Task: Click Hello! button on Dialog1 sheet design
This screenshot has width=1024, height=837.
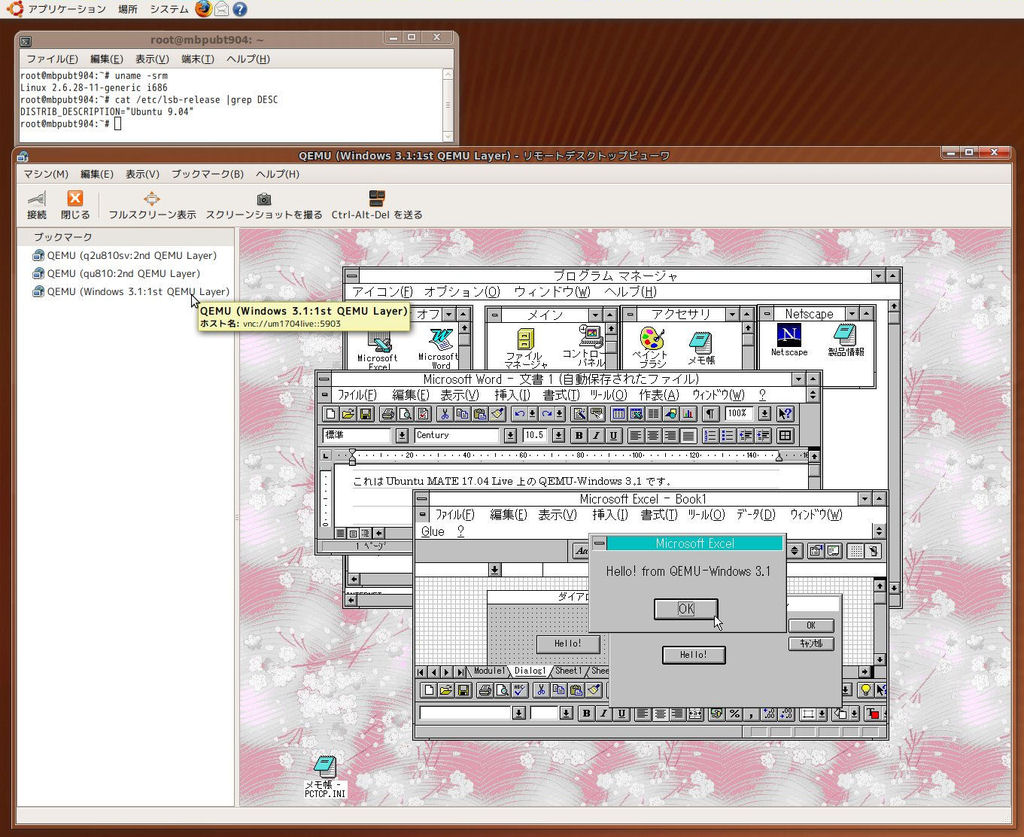Action: click(x=568, y=644)
